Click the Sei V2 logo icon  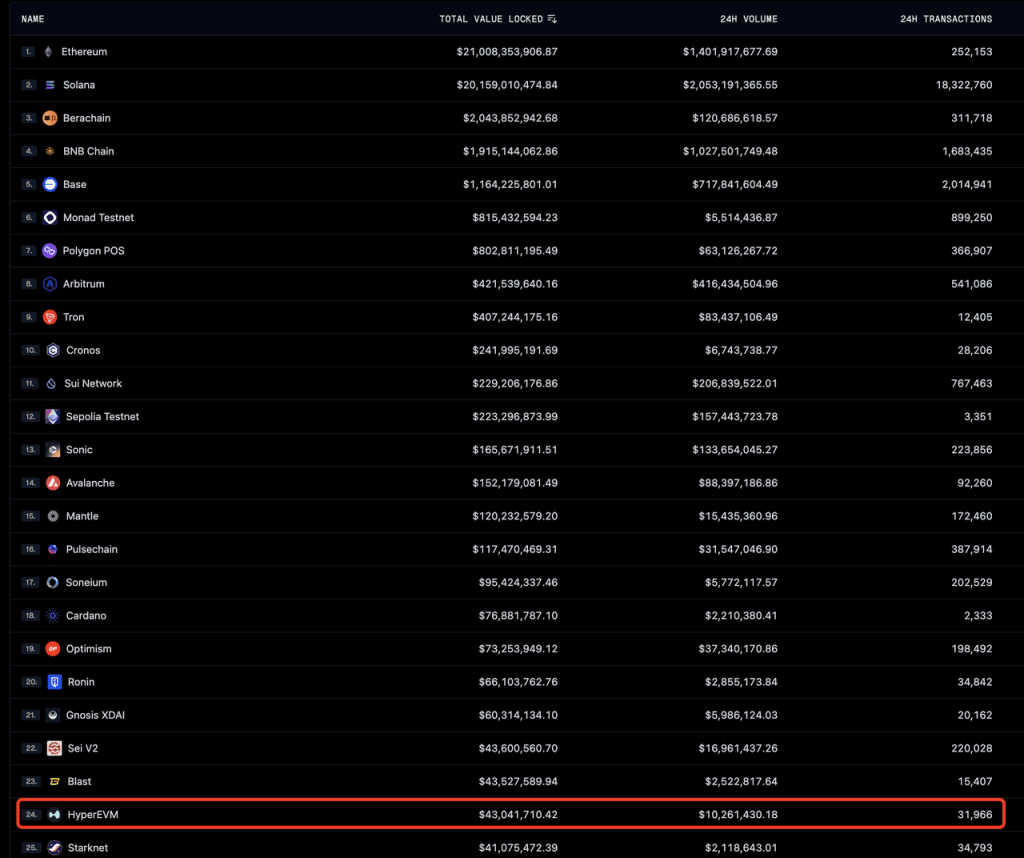[55, 748]
